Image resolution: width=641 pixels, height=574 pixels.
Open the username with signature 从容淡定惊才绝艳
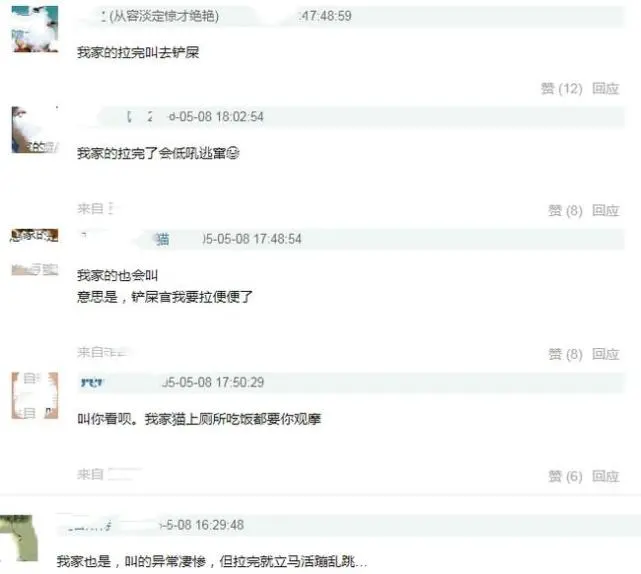pos(160,16)
